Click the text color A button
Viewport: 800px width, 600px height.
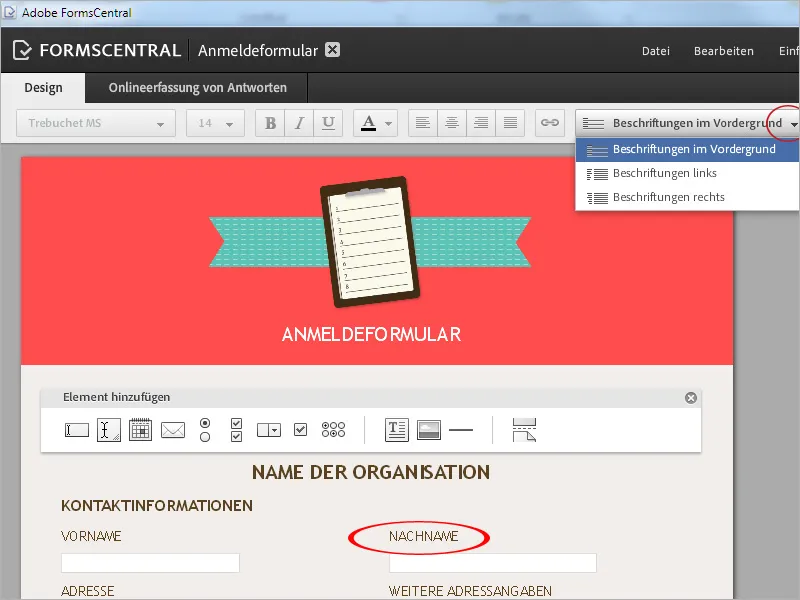click(368, 123)
